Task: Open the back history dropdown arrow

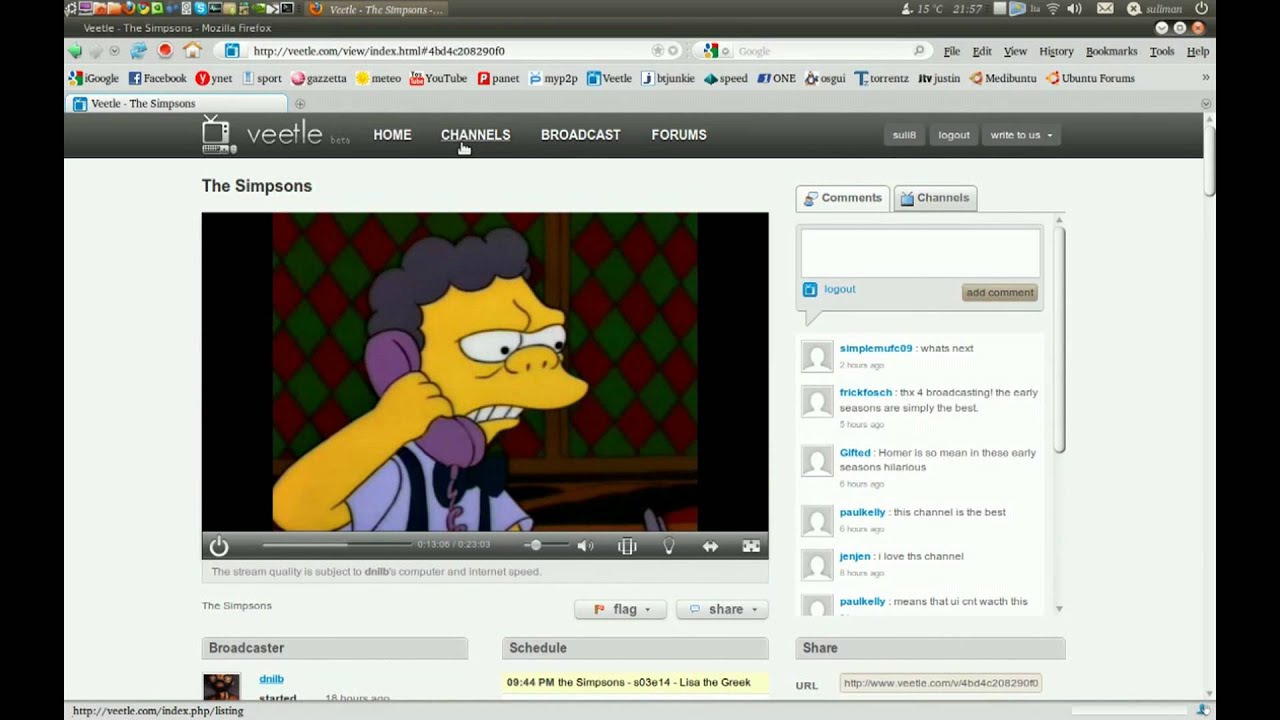Action: click(114, 51)
